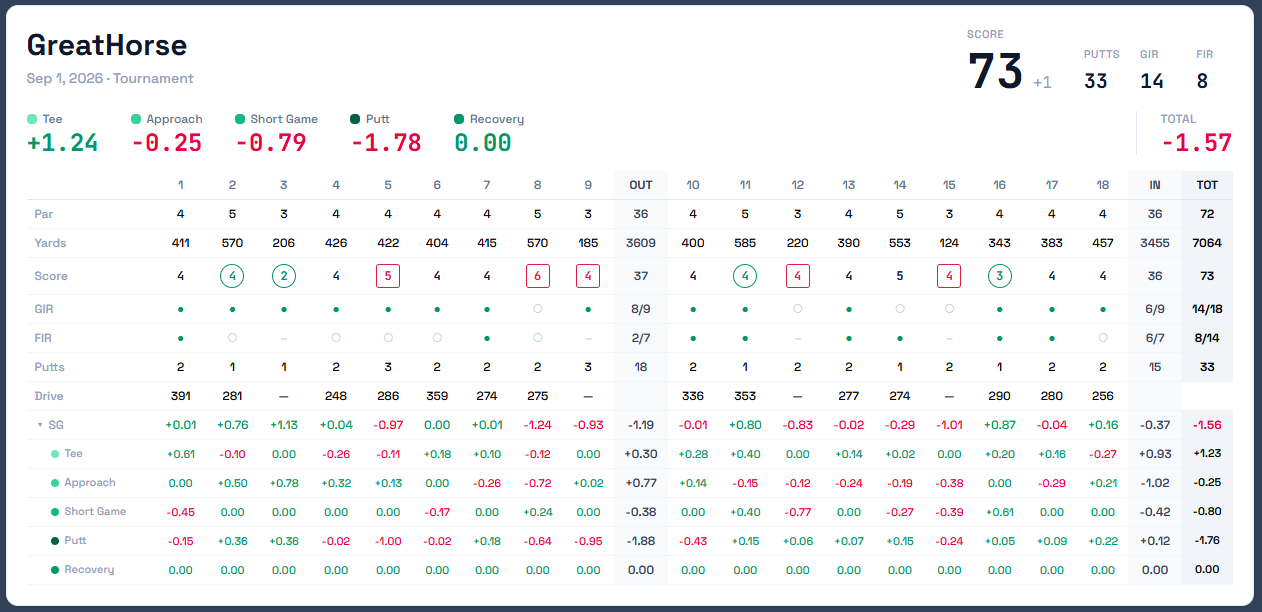Click the Yards row label
This screenshot has width=1262, height=612.
click(x=48, y=243)
